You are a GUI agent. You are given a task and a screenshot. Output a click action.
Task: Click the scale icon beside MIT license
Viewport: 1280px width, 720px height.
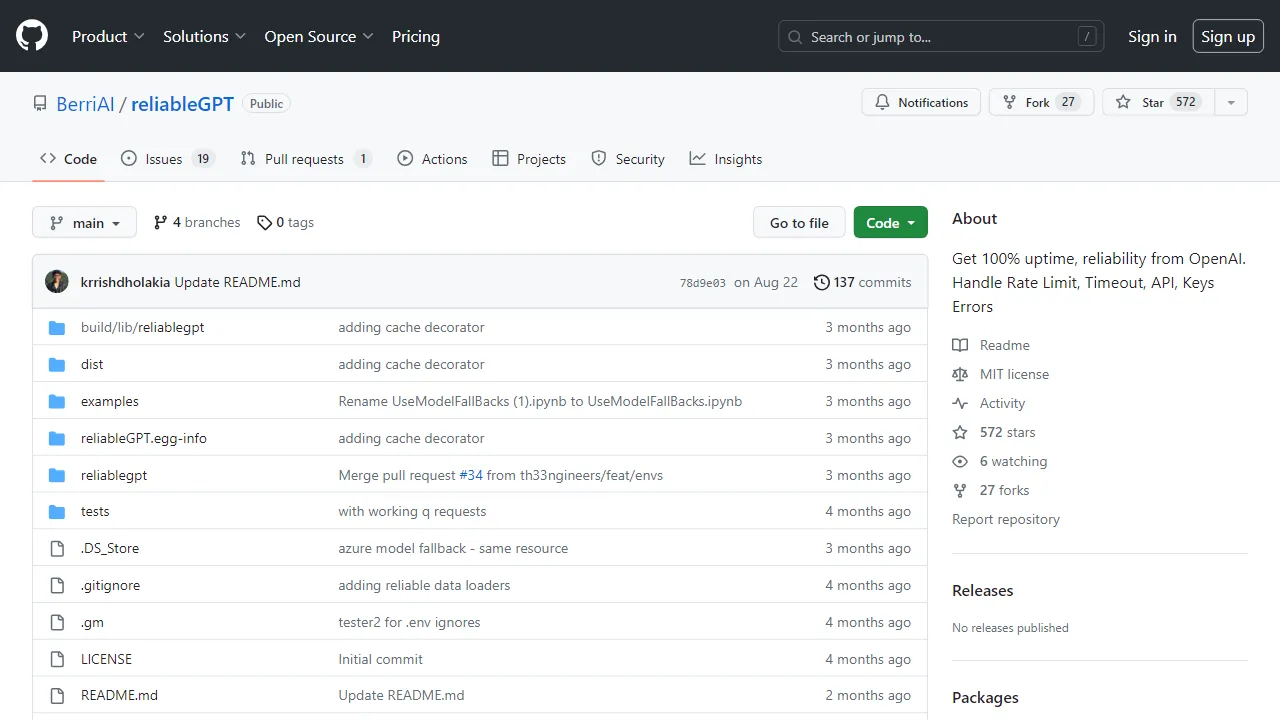point(960,374)
